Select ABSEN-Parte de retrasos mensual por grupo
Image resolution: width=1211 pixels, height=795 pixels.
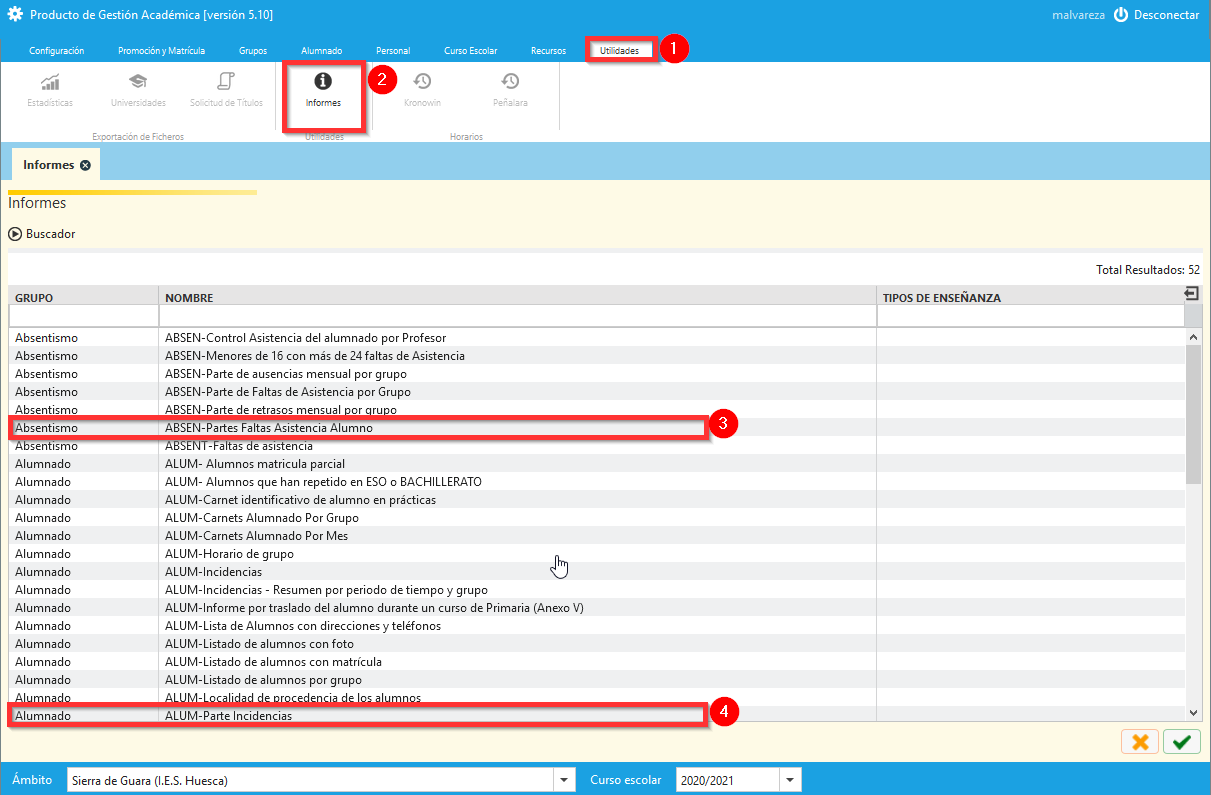click(596, 410)
